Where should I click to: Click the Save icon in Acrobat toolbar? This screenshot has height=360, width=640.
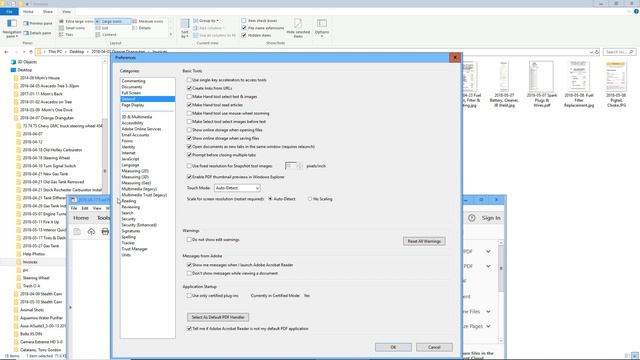[77, 232]
